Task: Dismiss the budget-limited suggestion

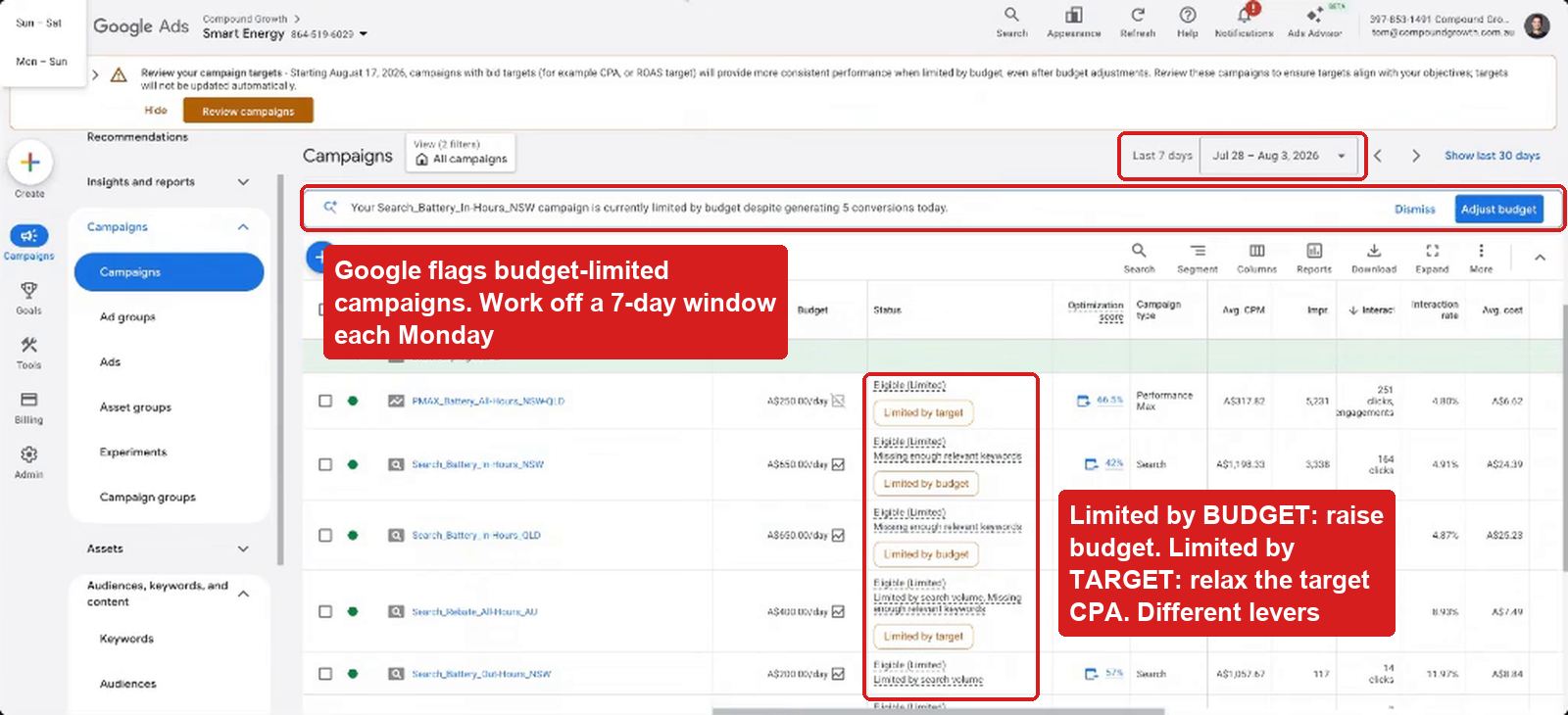Action: (1414, 209)
